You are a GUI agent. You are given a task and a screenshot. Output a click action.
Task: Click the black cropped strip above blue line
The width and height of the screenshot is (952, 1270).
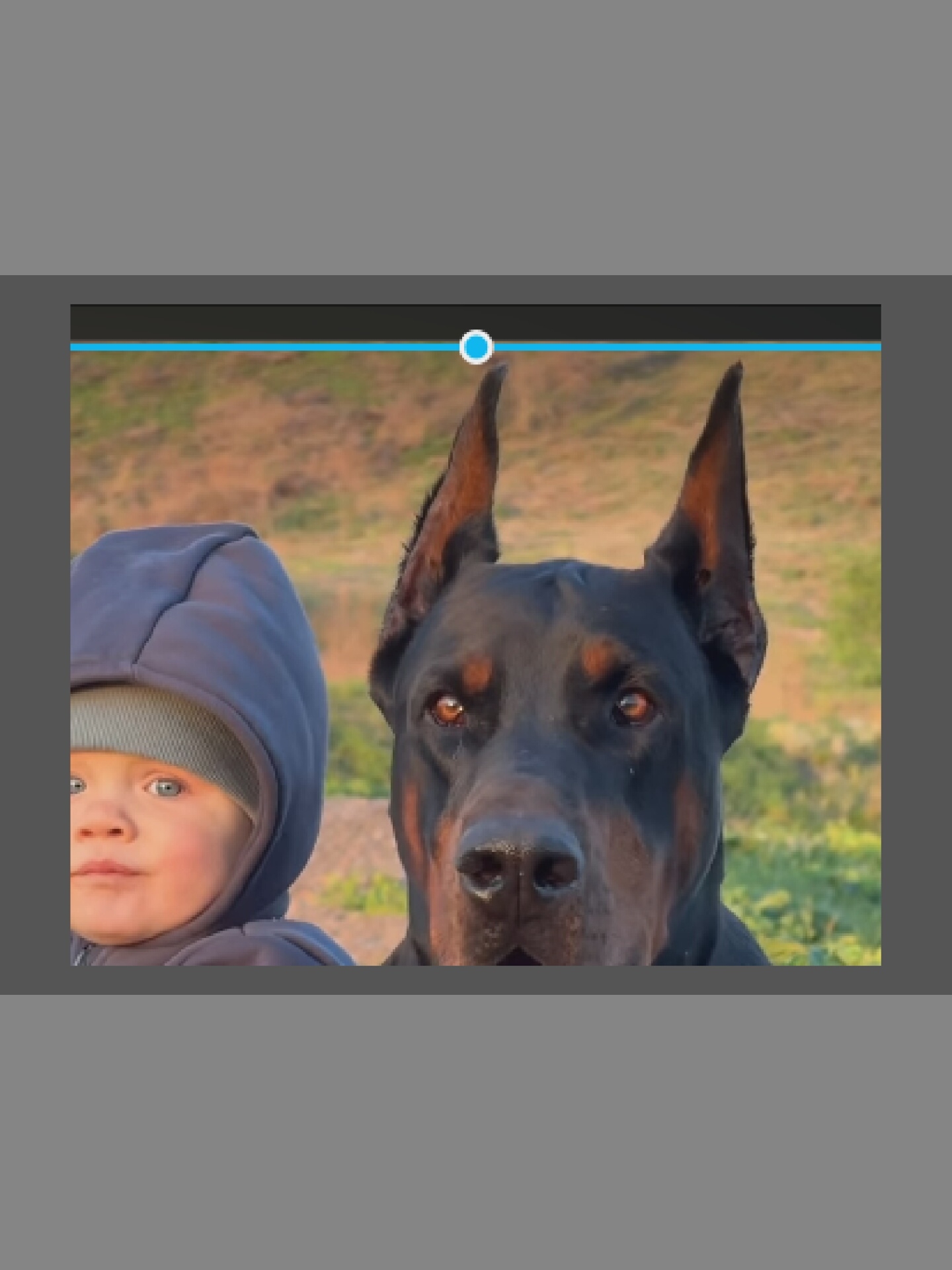476,323
